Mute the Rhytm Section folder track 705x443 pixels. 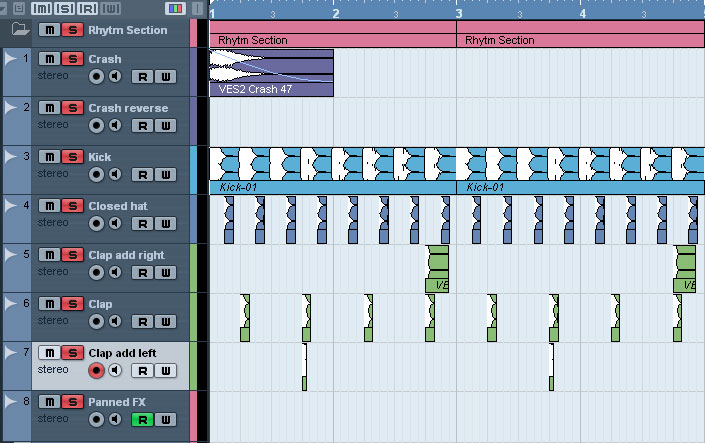[x=50, y=31]
